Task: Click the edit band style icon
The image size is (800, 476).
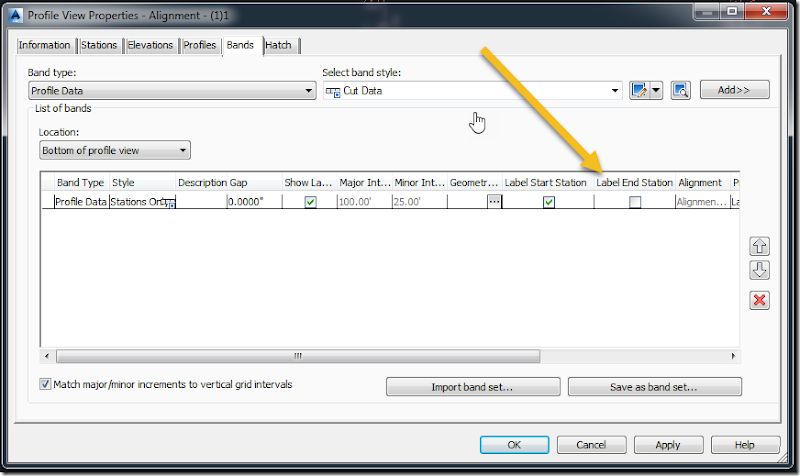Action: [x=639, y=90]
